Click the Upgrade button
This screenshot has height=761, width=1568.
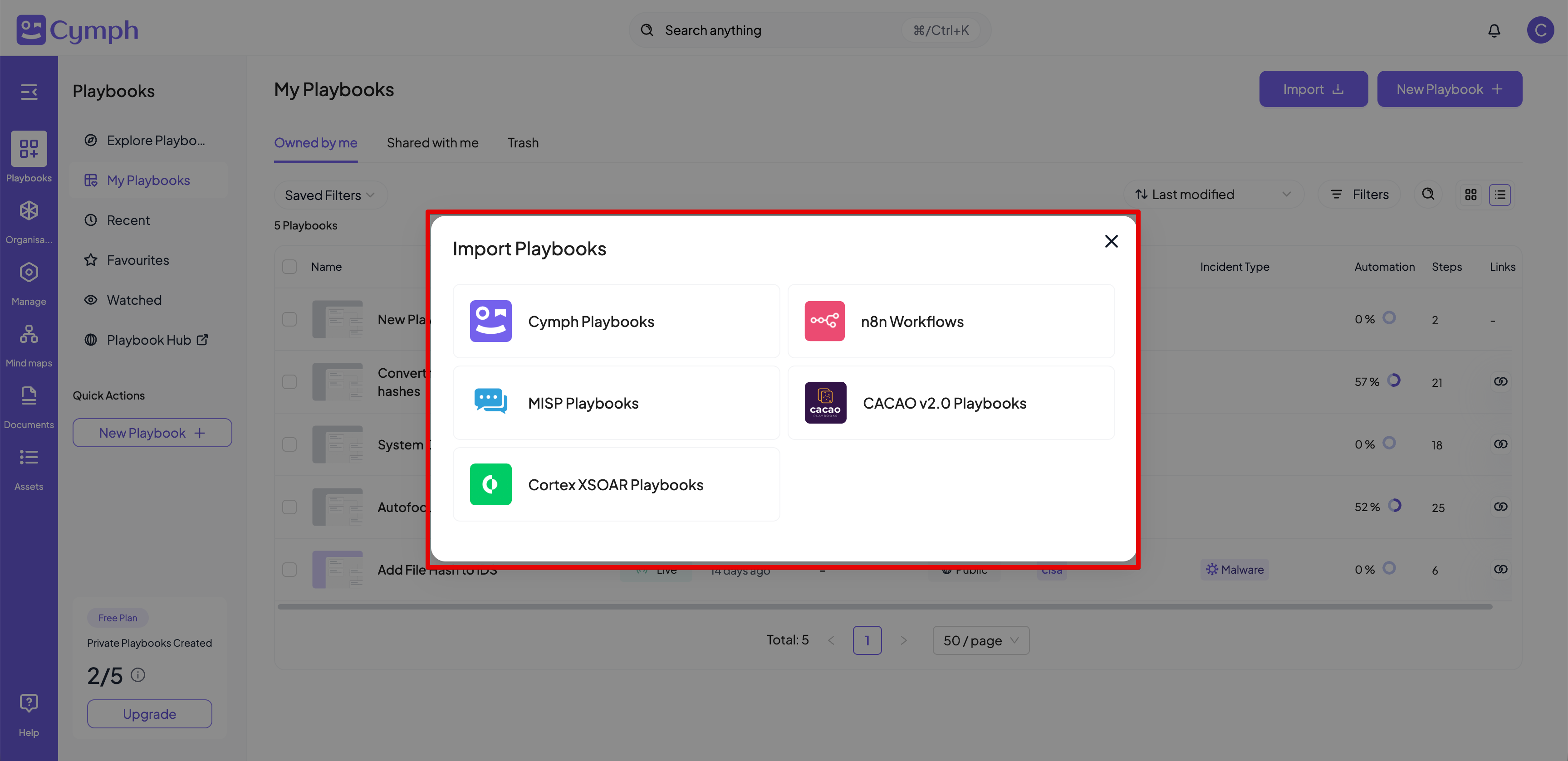(149, 713)
